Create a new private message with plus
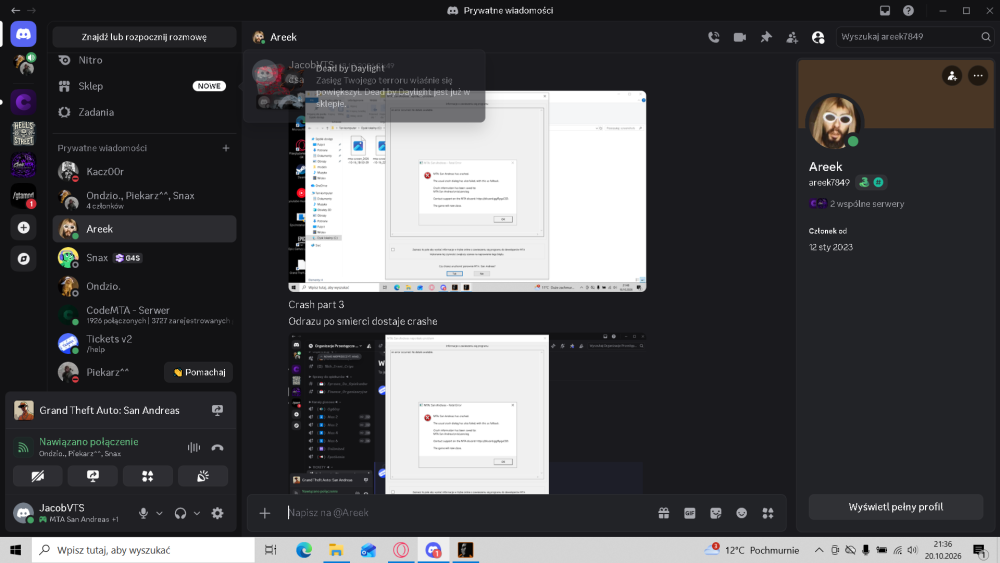The image size is (1000, 563). point(226,148)
